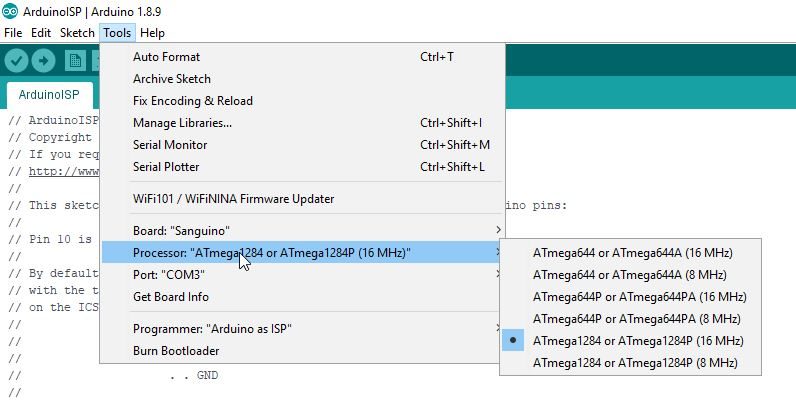Open the Help menu
796x405 pixels.
152,33
